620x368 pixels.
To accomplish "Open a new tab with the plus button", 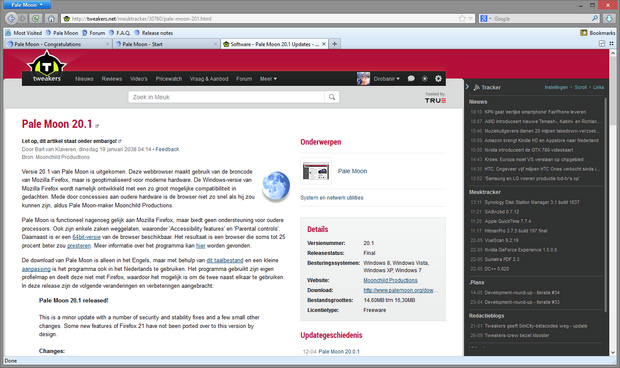I will click(x=335, y=44).
